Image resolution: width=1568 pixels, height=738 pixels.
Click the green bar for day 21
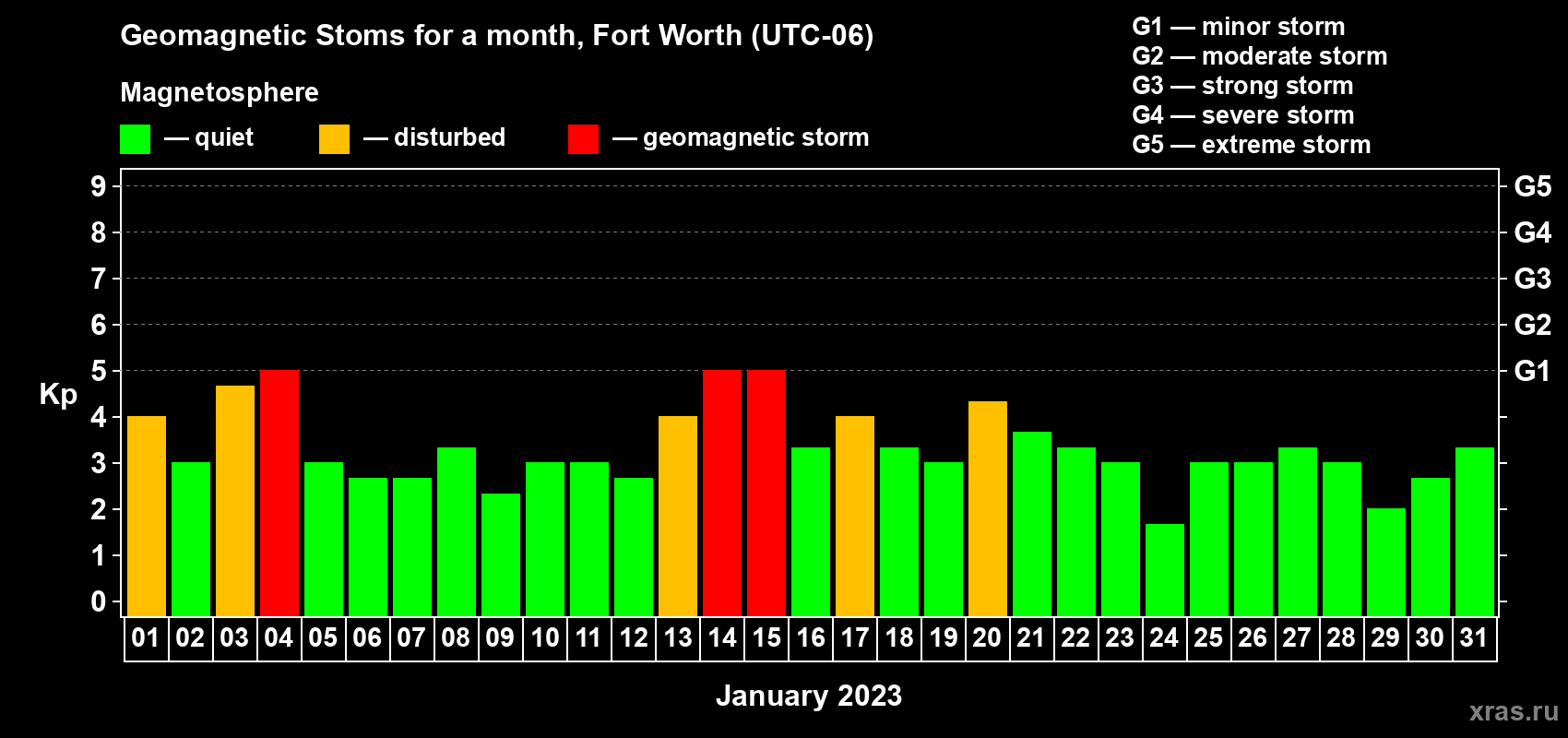pyautogui.click(x=1032, y=524)
